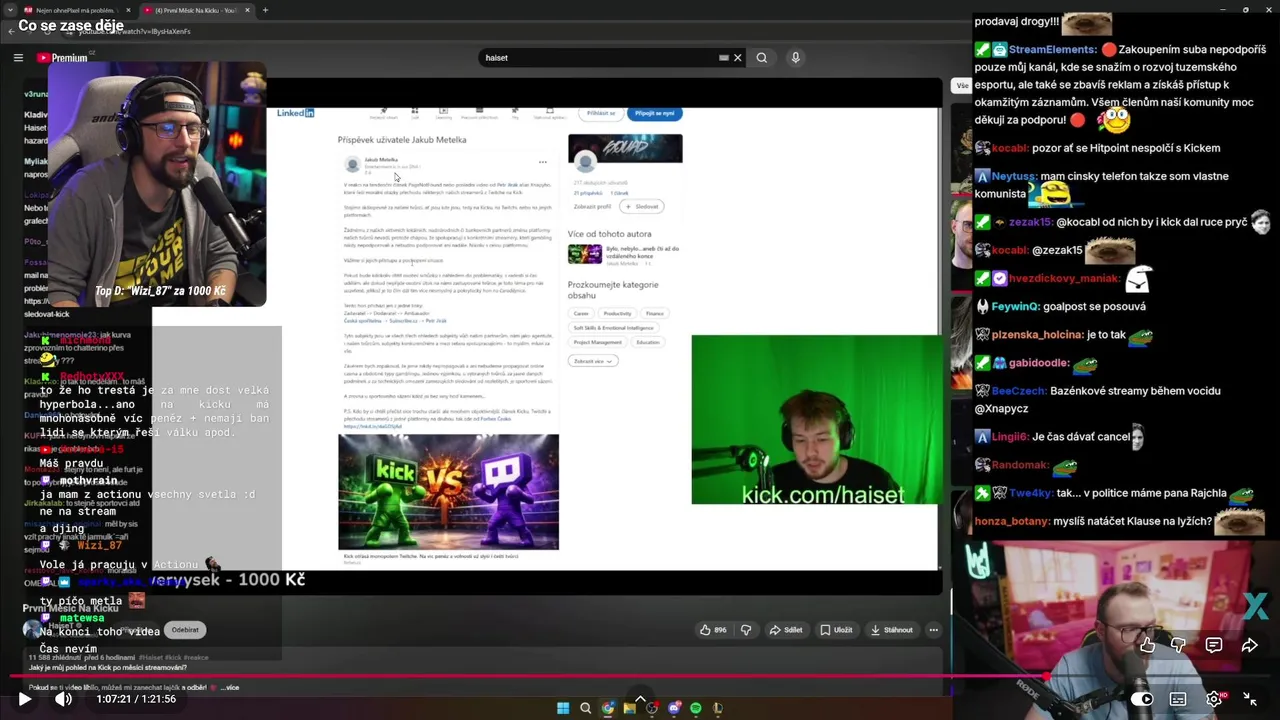Click the magnifier search button
1280x720 pixels.
pos(762,58)
